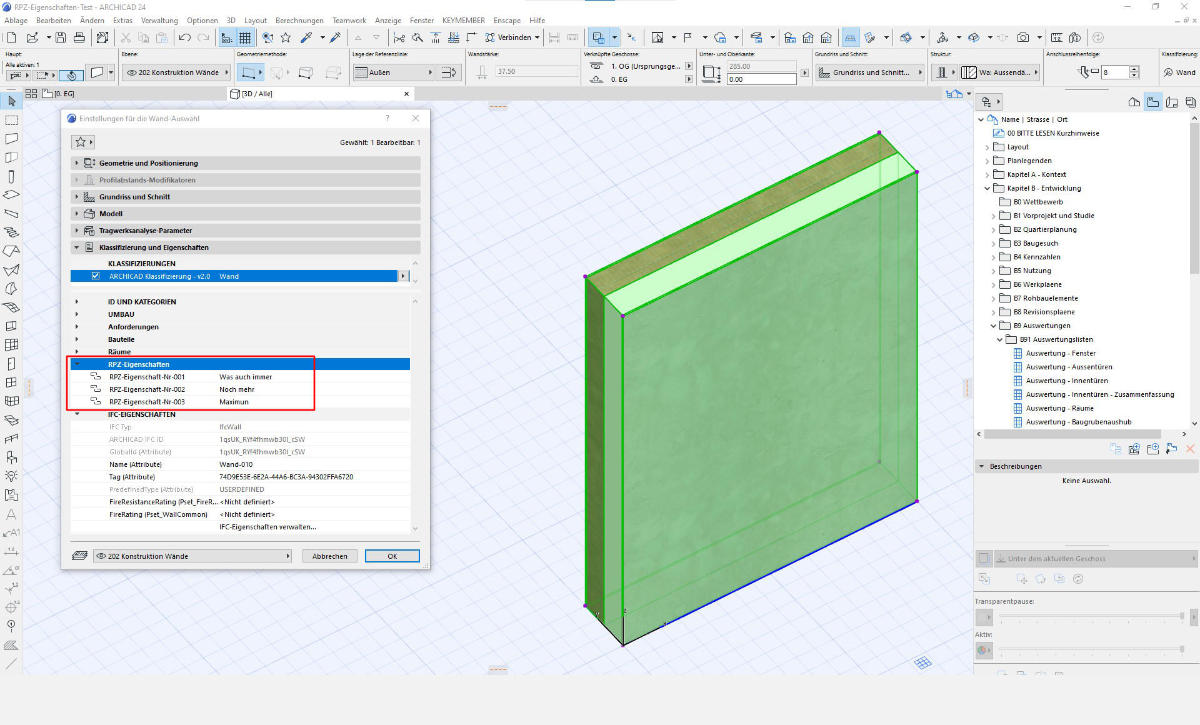Toggle the grid display icon
Image resolution: width=1200 pixels, height=725 pixels.
(x=245, y=37)
